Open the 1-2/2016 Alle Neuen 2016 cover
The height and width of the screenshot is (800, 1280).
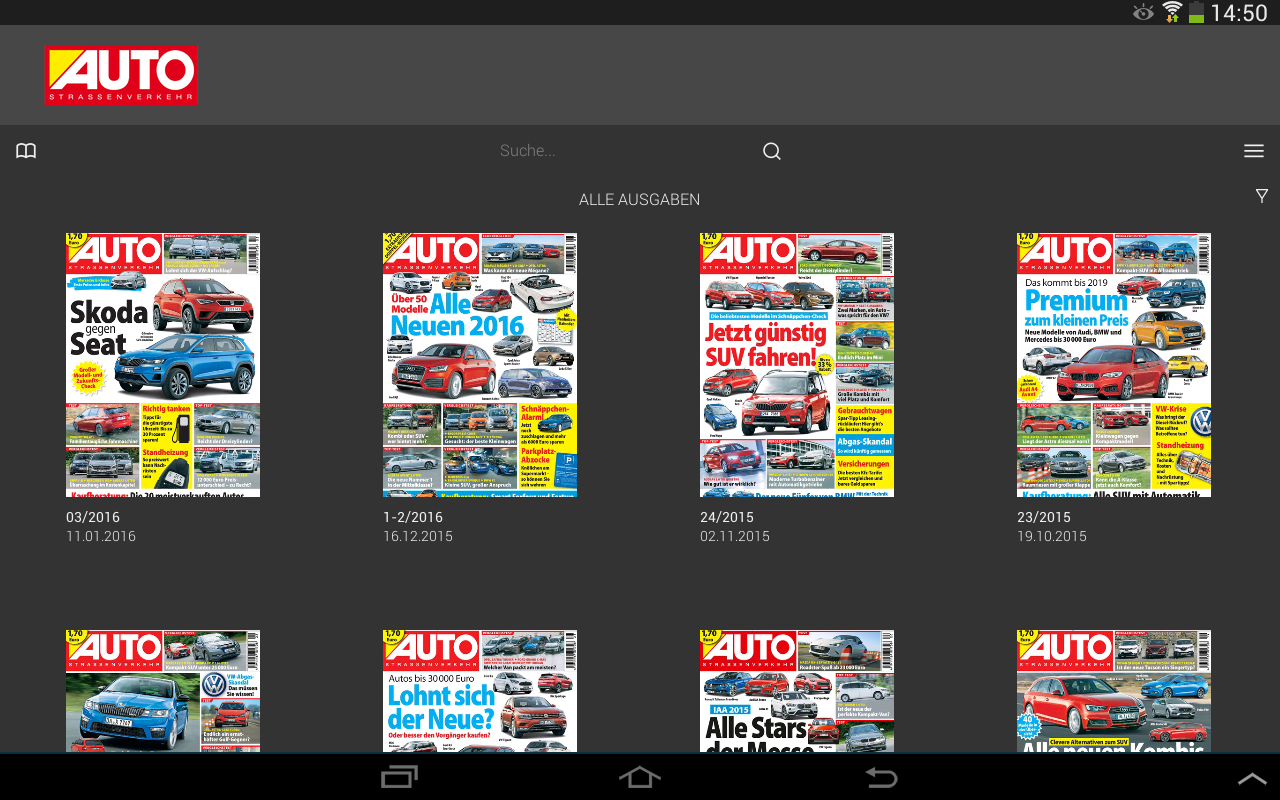click(x=480, y=365)
